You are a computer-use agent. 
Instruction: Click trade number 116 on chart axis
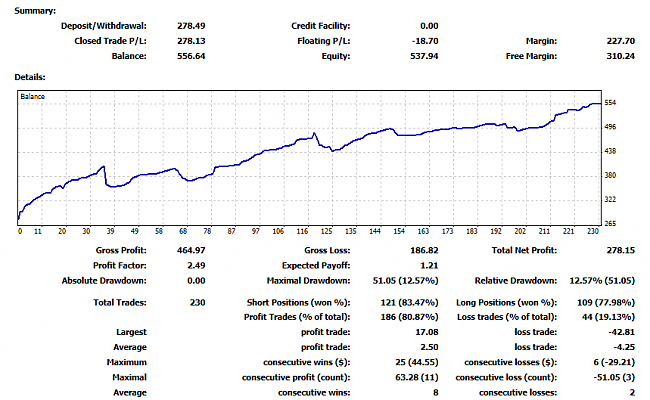[x=302, y=231]
